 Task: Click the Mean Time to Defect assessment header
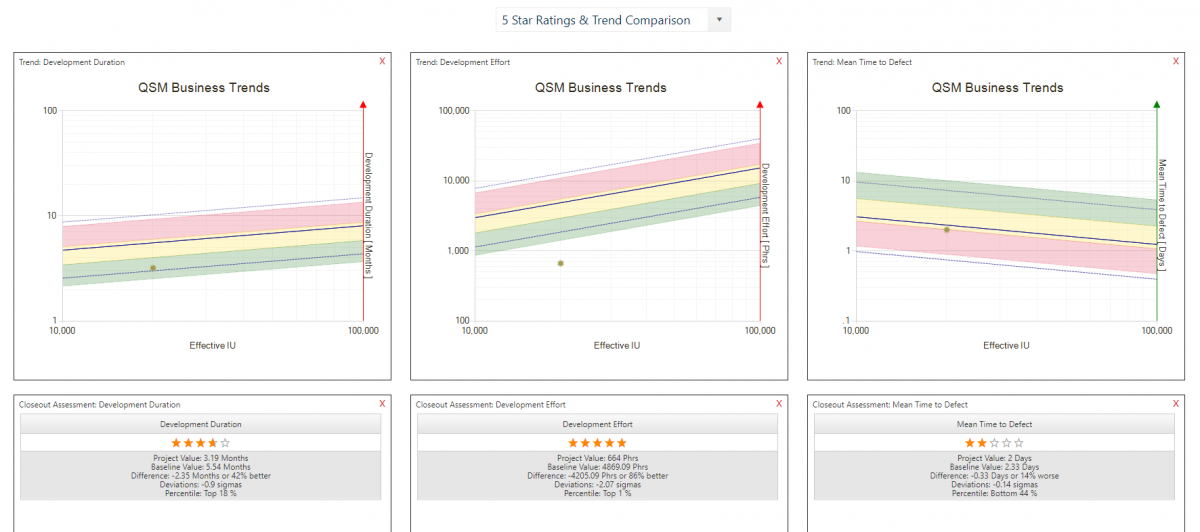click(x=994, y=424)
